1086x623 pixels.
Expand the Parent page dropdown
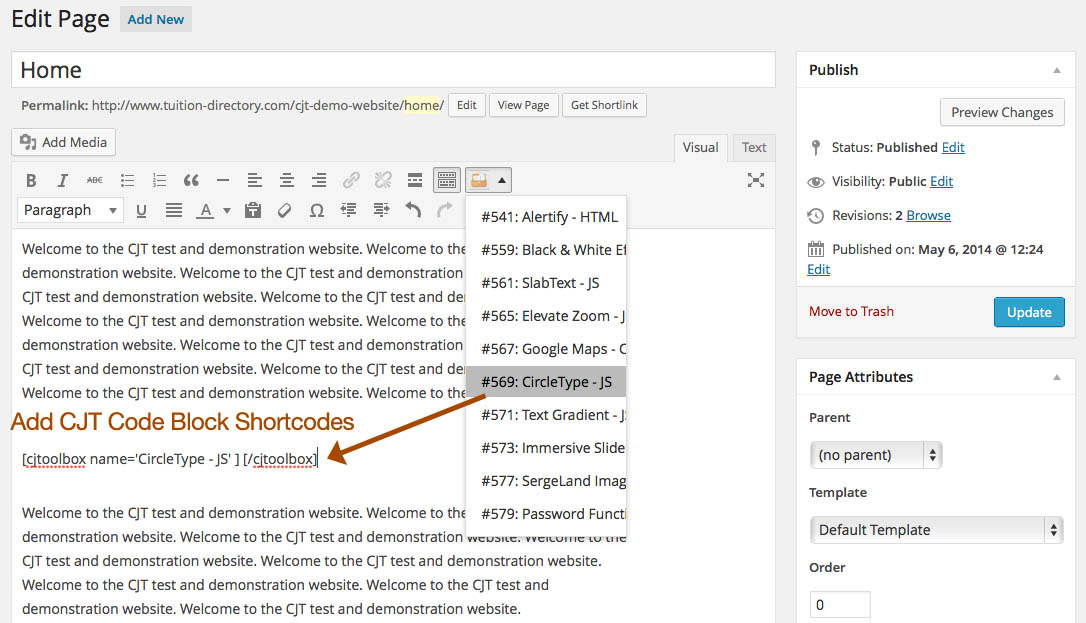click(x=875, y=455)
